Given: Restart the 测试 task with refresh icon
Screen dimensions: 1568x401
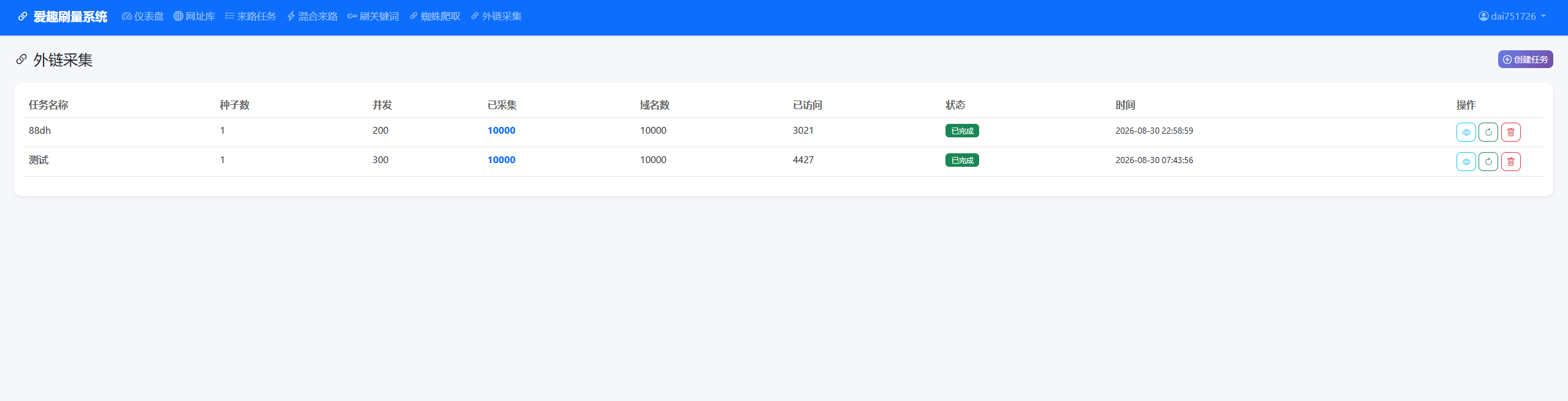Looking at the screenshot, I should (x=1488, y=161).
